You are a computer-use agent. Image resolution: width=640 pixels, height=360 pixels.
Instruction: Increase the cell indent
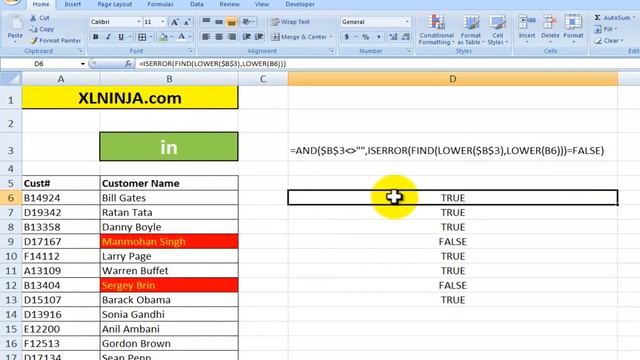click(x=259, y=37)
